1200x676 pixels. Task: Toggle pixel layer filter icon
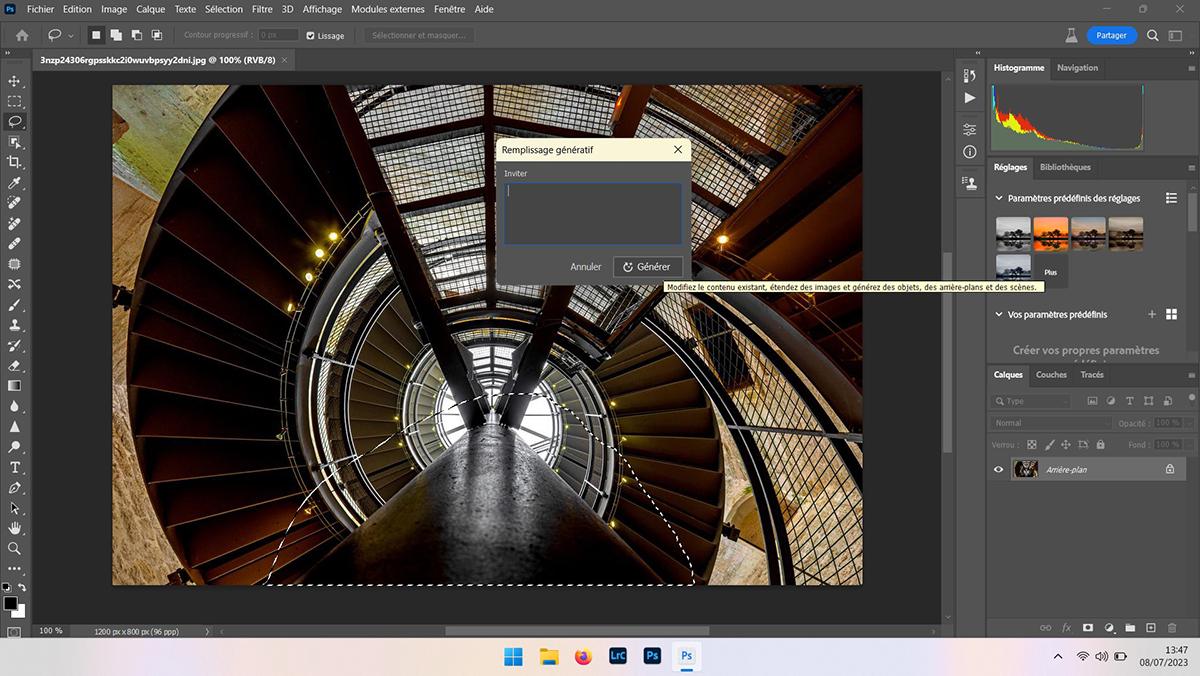point(1092,401)
